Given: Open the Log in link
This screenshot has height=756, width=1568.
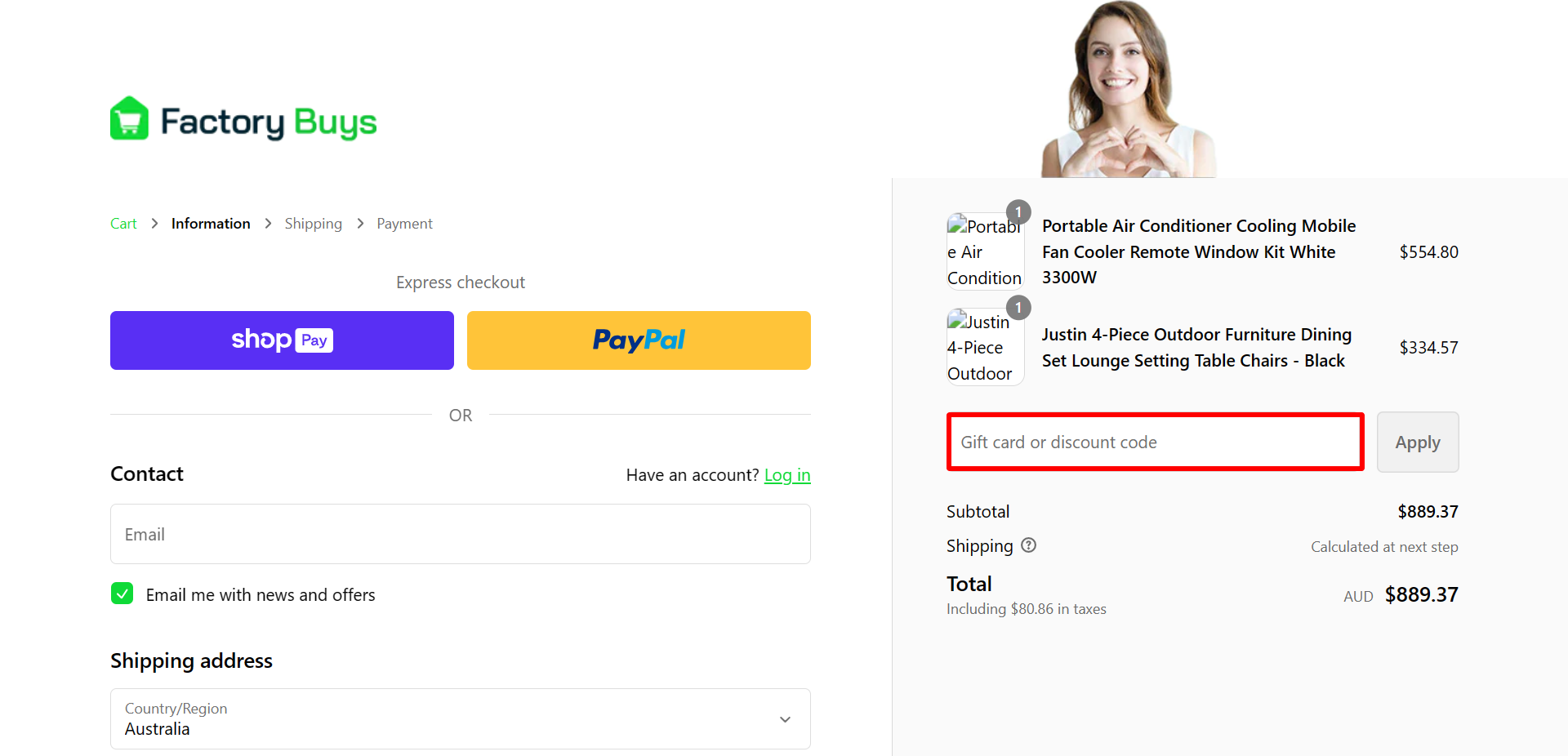Looking at the screenshot, I should pyautogui.click(x=787, y=475).
